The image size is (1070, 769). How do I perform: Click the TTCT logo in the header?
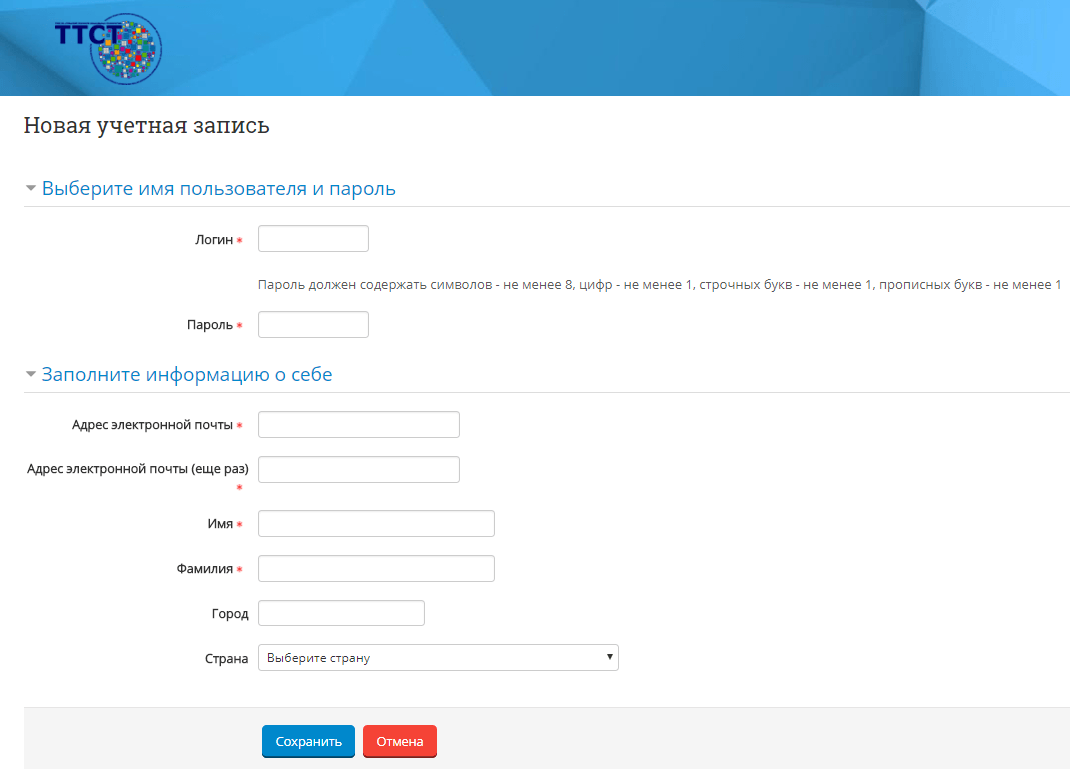(108, 45)
